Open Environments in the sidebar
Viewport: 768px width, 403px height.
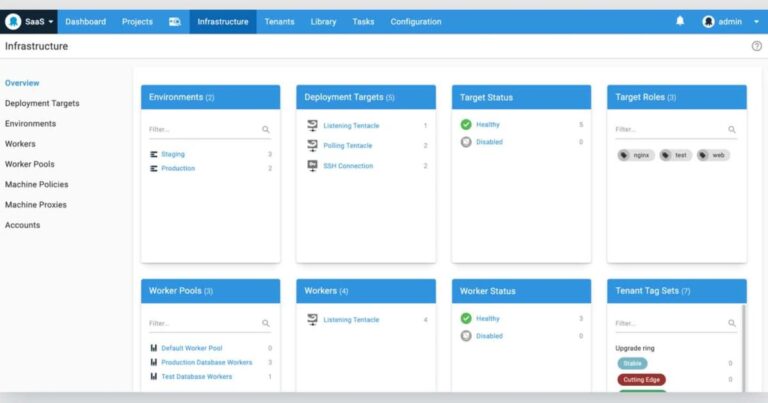[30, 123]
